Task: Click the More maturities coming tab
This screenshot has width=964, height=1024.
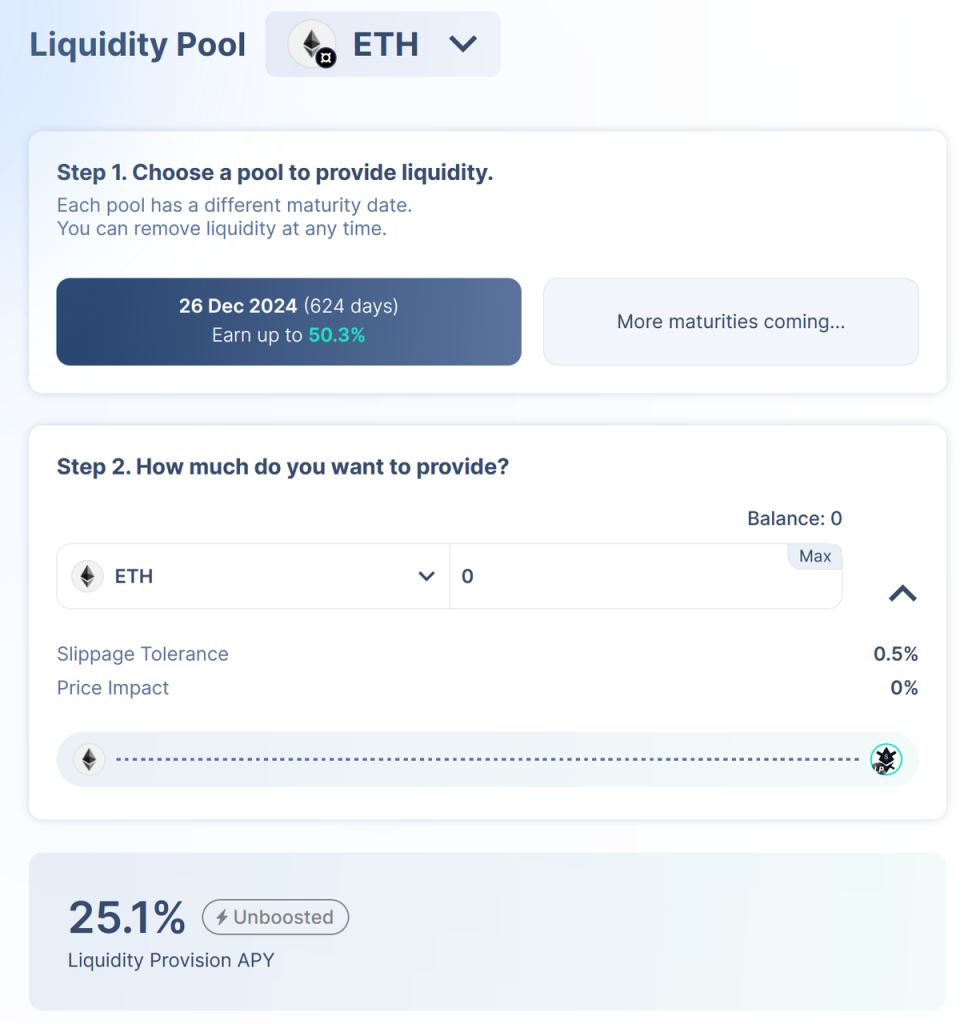Action: point(730,322)
